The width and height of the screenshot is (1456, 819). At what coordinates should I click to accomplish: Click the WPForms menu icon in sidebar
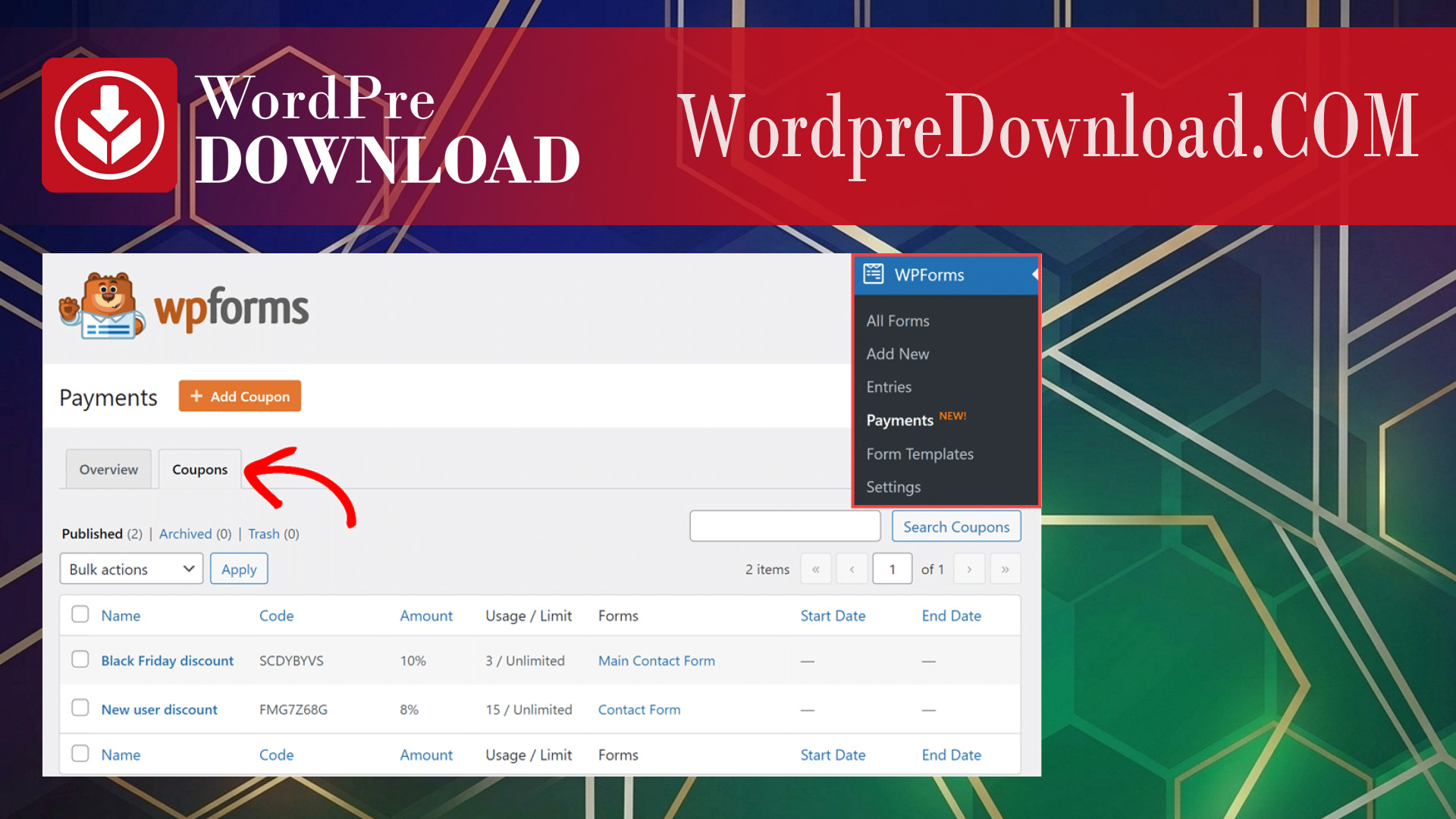click(x=874, y=274)
